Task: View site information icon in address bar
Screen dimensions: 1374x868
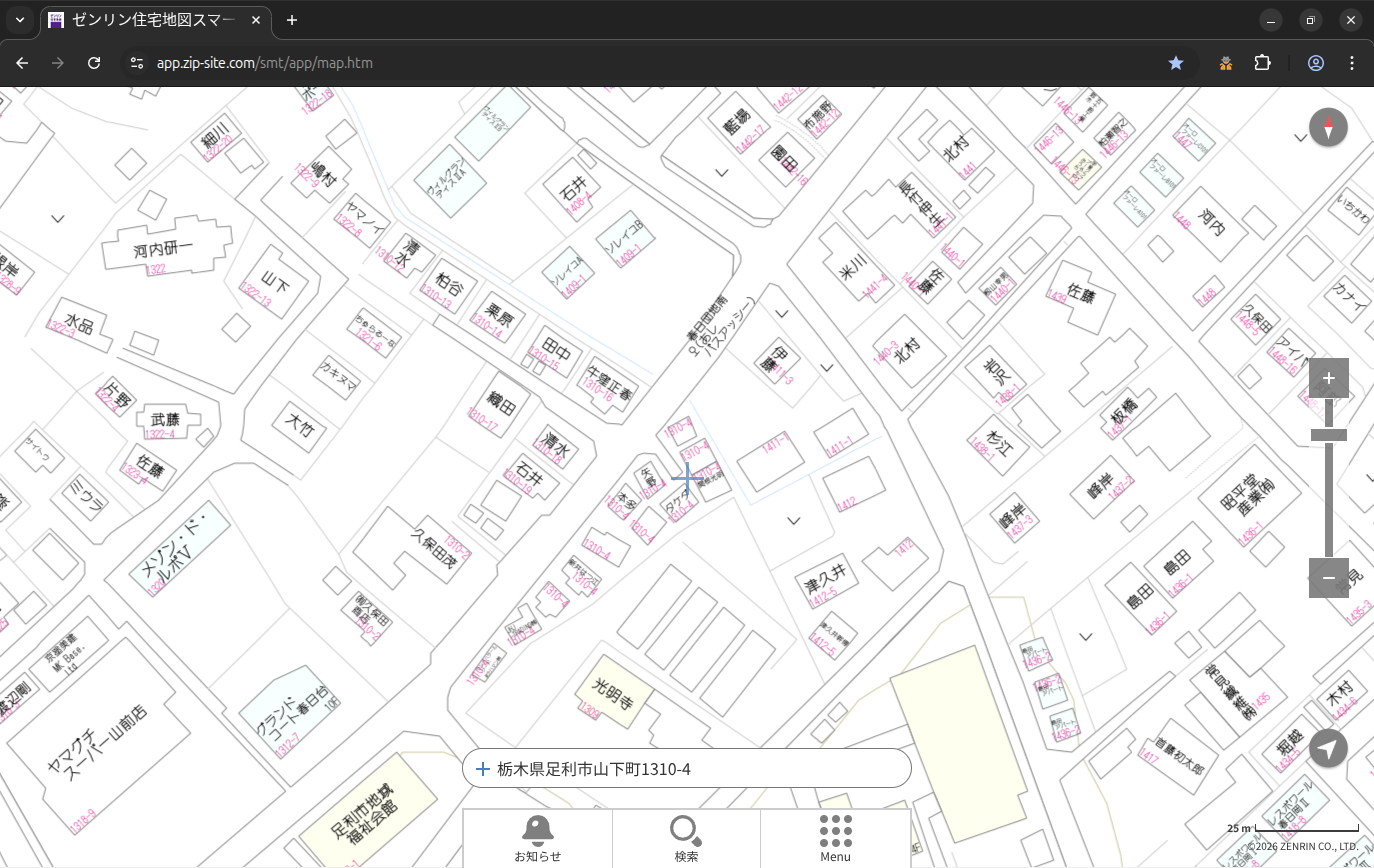Action: pyautogui.click(x=136, y=63)
